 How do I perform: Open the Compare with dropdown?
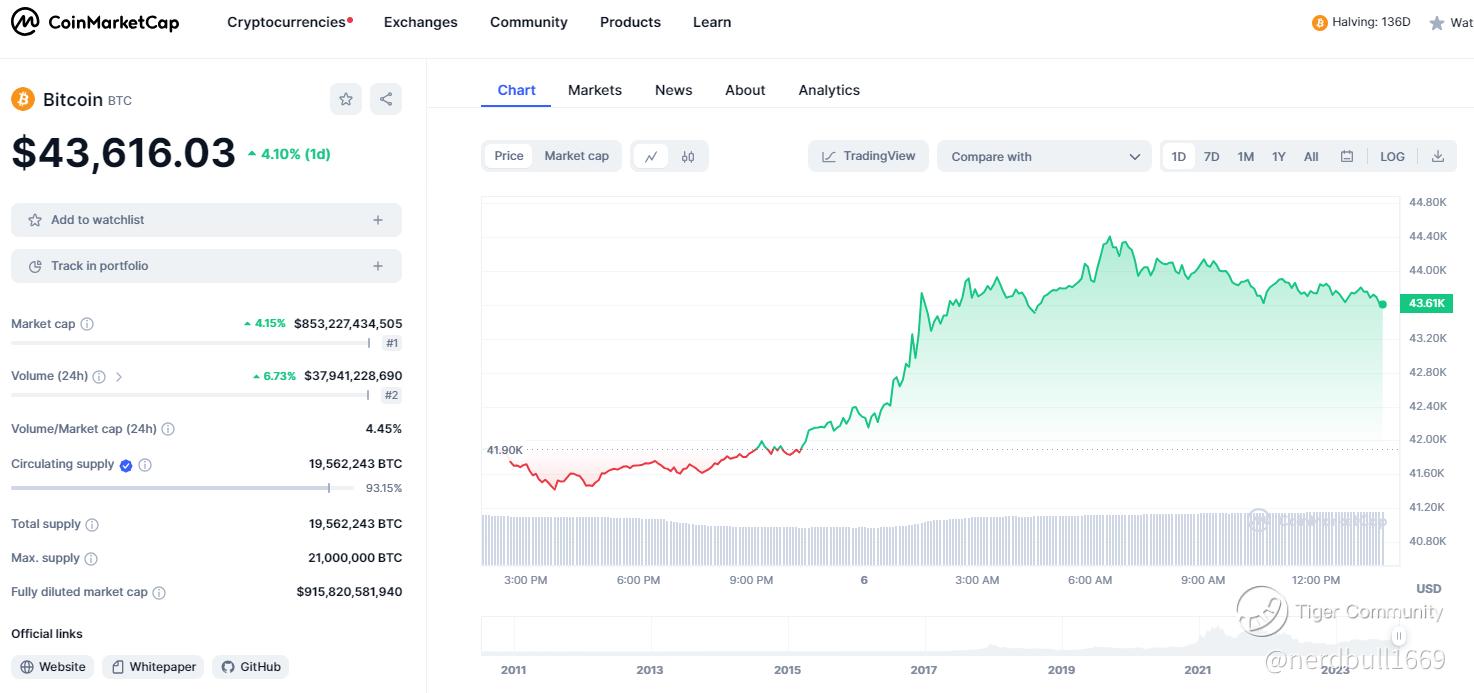click(x=1044, y=156)
